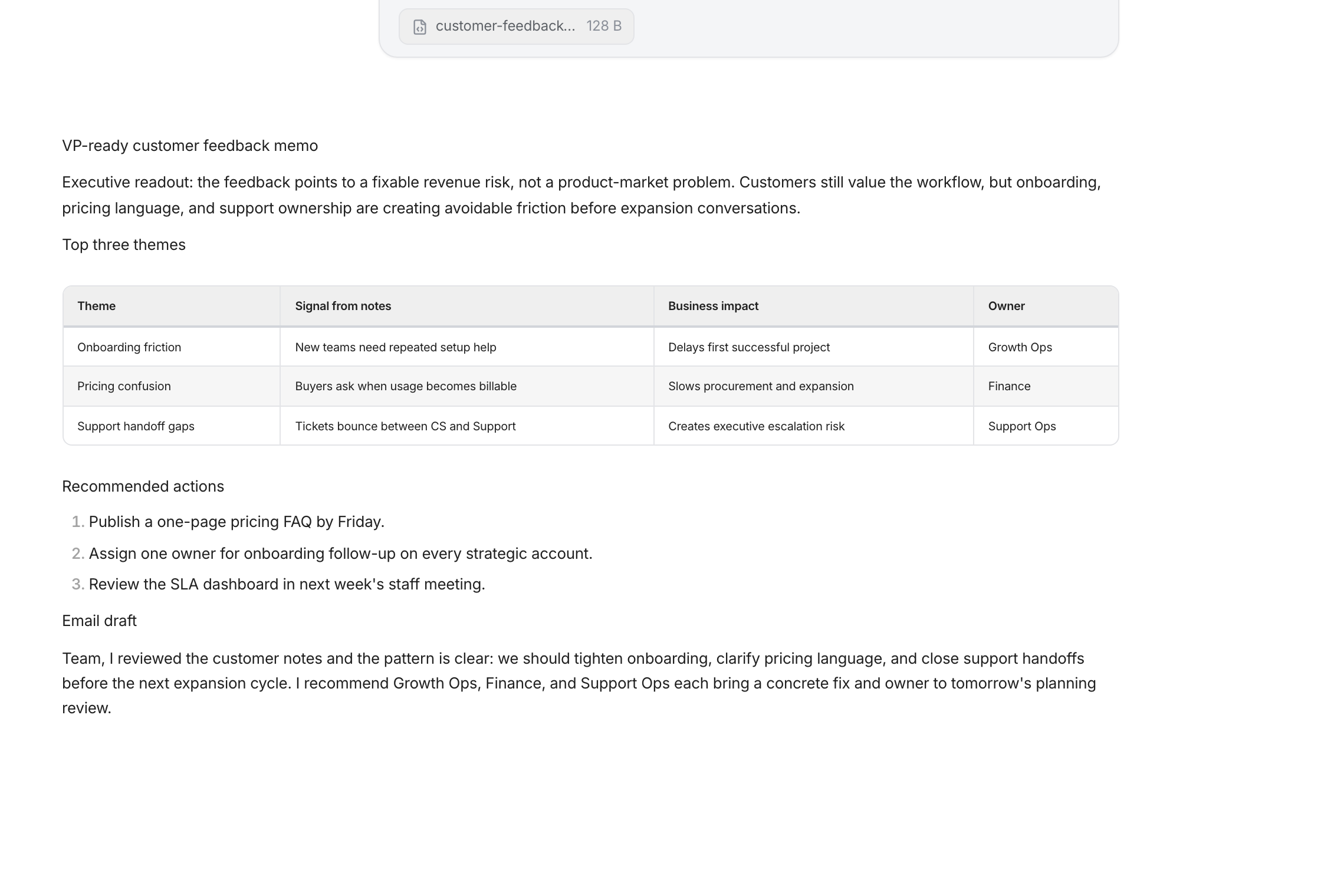
Task: Click the Support Ops owner cell
Action: (1021, 426)
